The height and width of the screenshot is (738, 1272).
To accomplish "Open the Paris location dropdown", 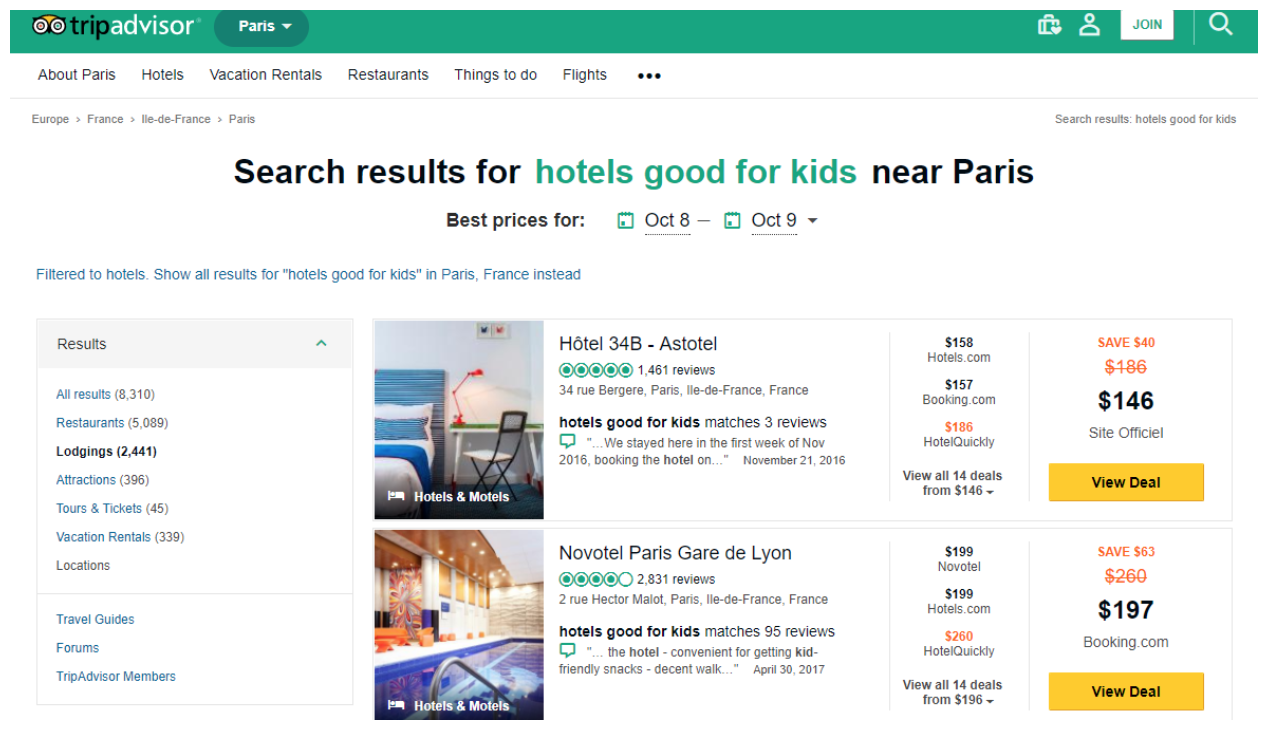I will click(262, 27).
